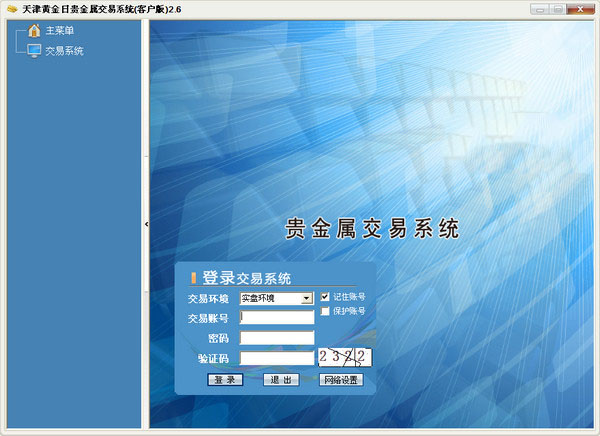Viewport: 600px width, 436px height.
Task: Open 网络设置 network settings
Action: click(342, 380)
